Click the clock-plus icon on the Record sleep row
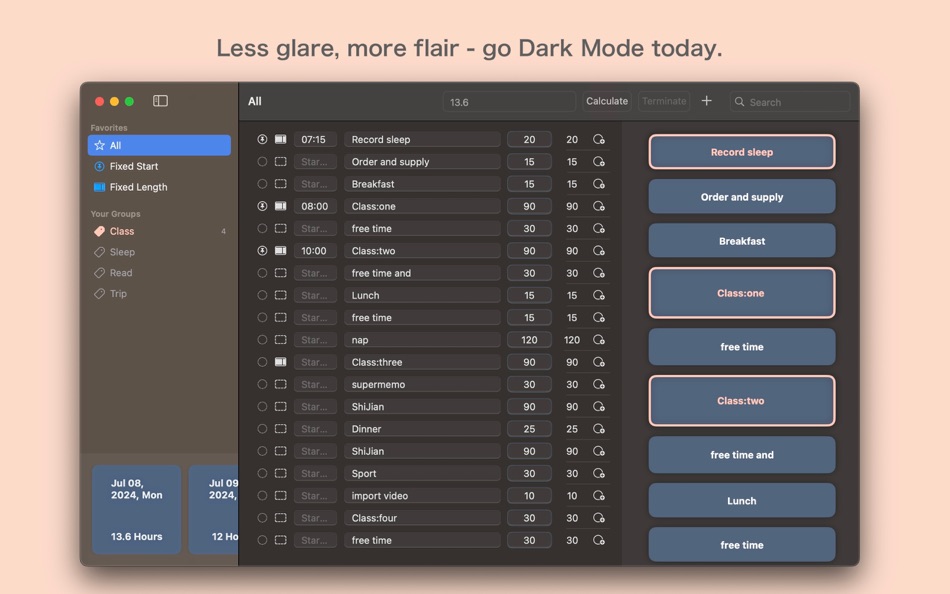This screenshot has height=594, width=950. pos(598,139)
